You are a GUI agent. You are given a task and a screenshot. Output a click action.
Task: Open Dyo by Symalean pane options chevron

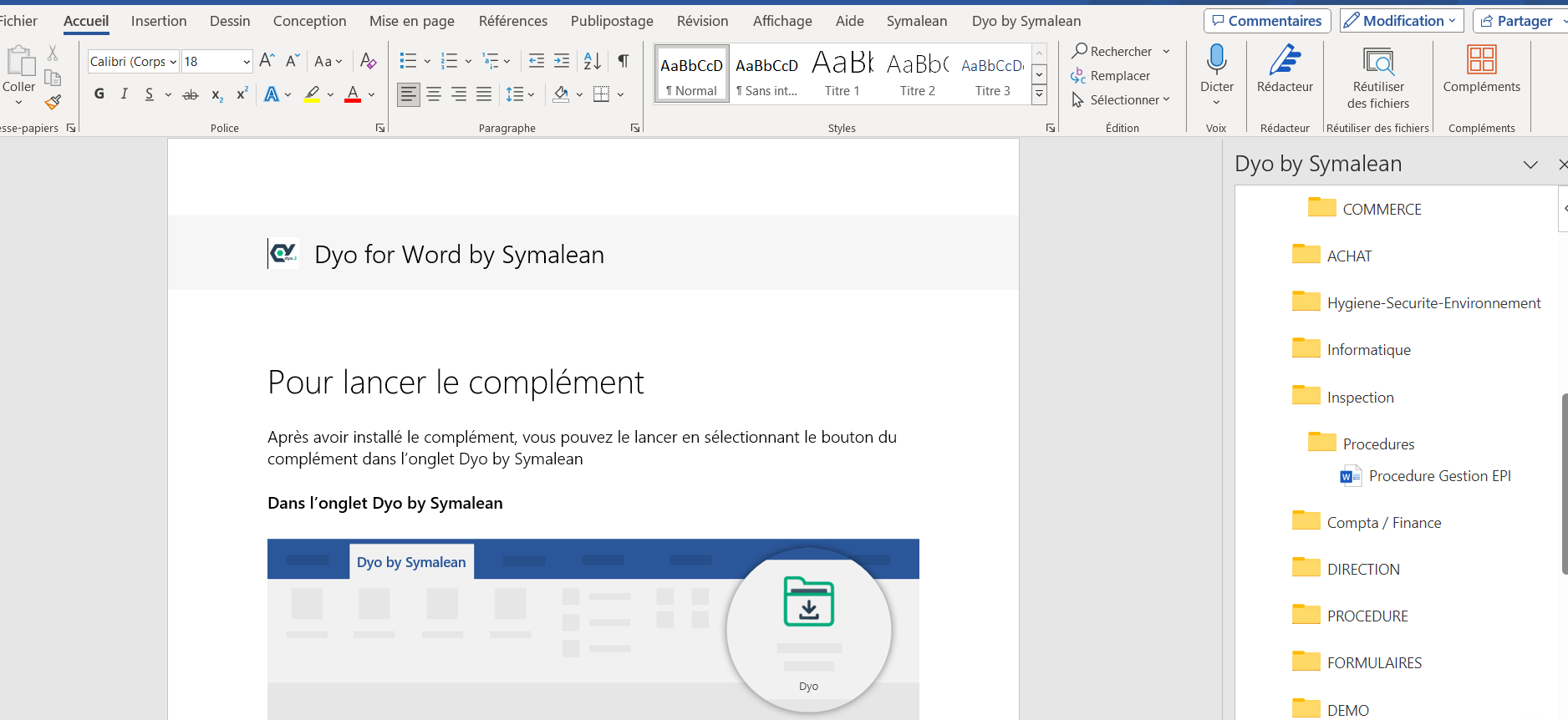[1530, 165]
